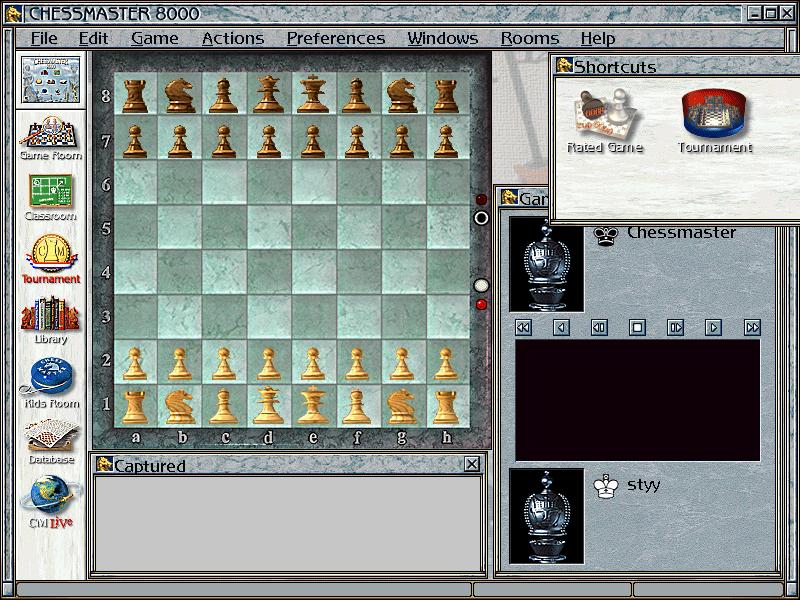Screen dimensions: 800x600
Task: Go to the Classroom
Action: [51, 197]
